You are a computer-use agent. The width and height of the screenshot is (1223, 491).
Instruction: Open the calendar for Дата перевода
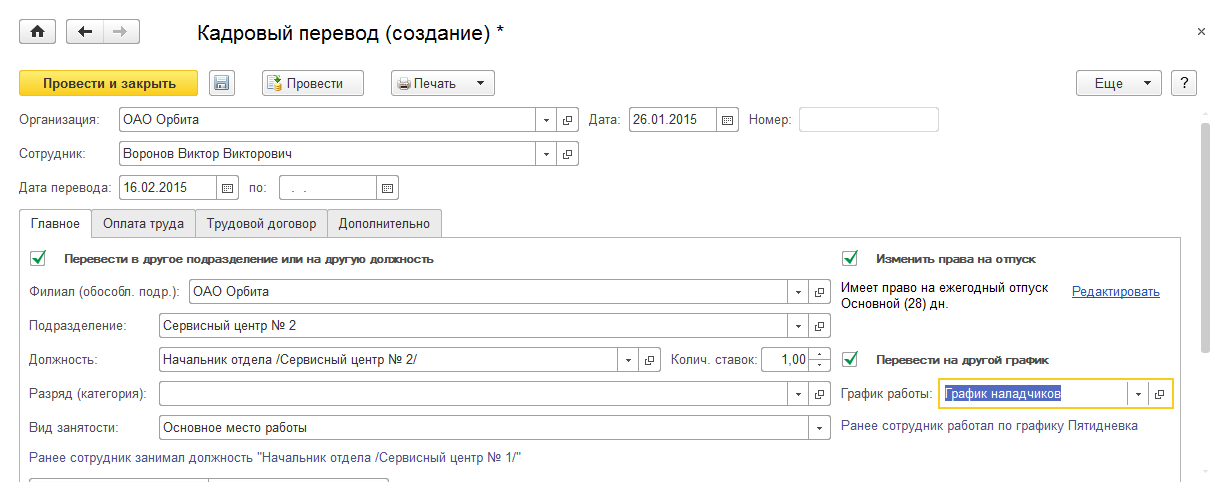(227, 187)
